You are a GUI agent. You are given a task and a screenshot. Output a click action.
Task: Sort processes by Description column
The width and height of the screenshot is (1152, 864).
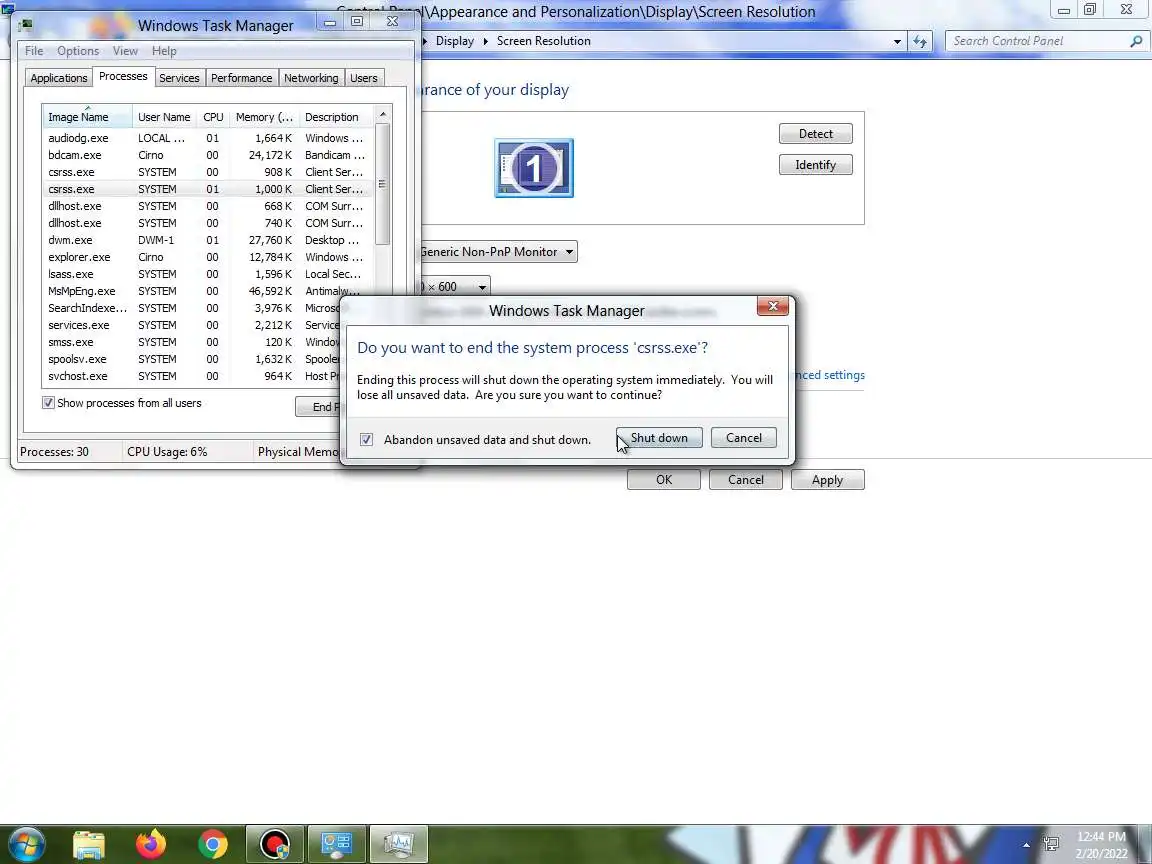pos(336,117)
